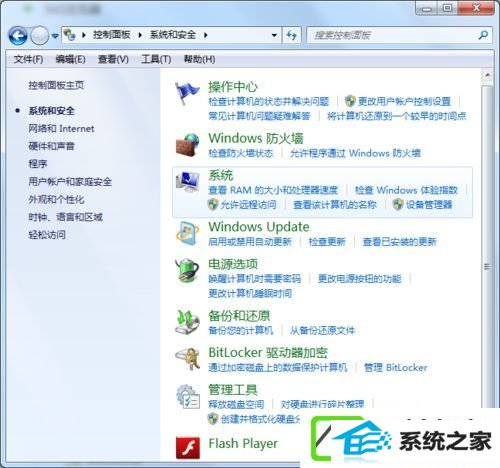Click the Power Options battery icon

point(187,270)
